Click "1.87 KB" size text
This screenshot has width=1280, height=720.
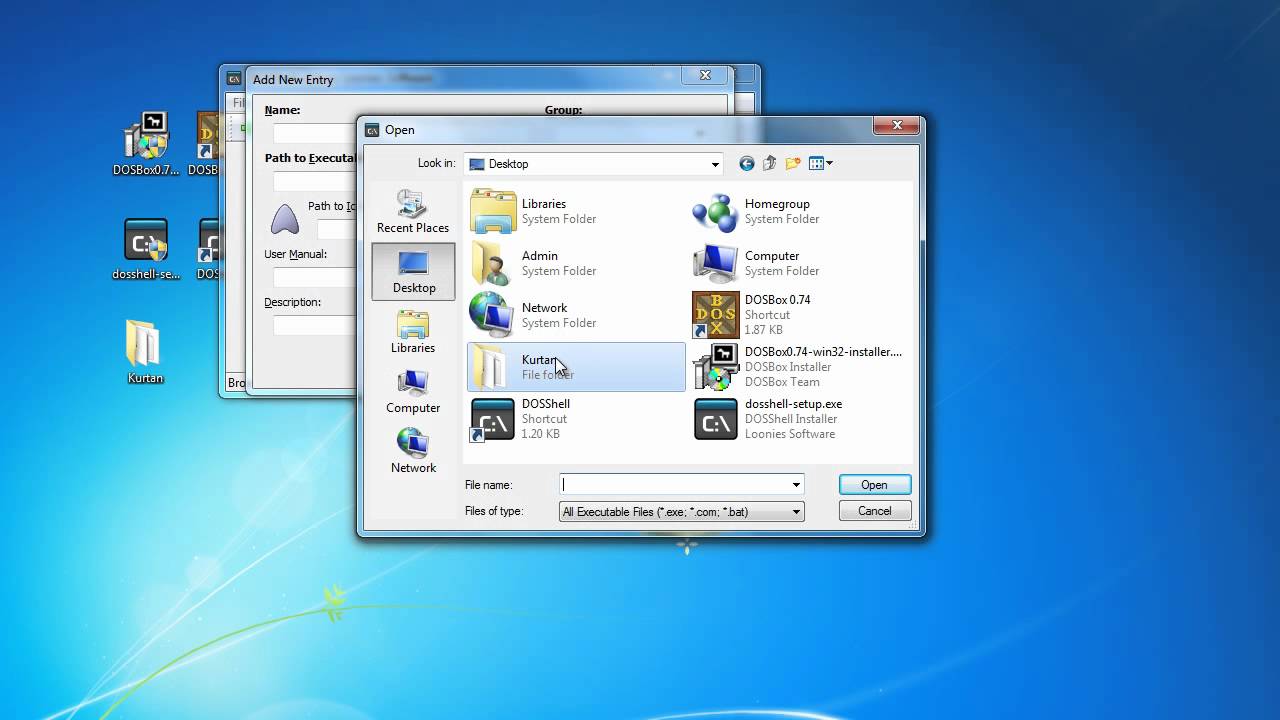point(764,330)
